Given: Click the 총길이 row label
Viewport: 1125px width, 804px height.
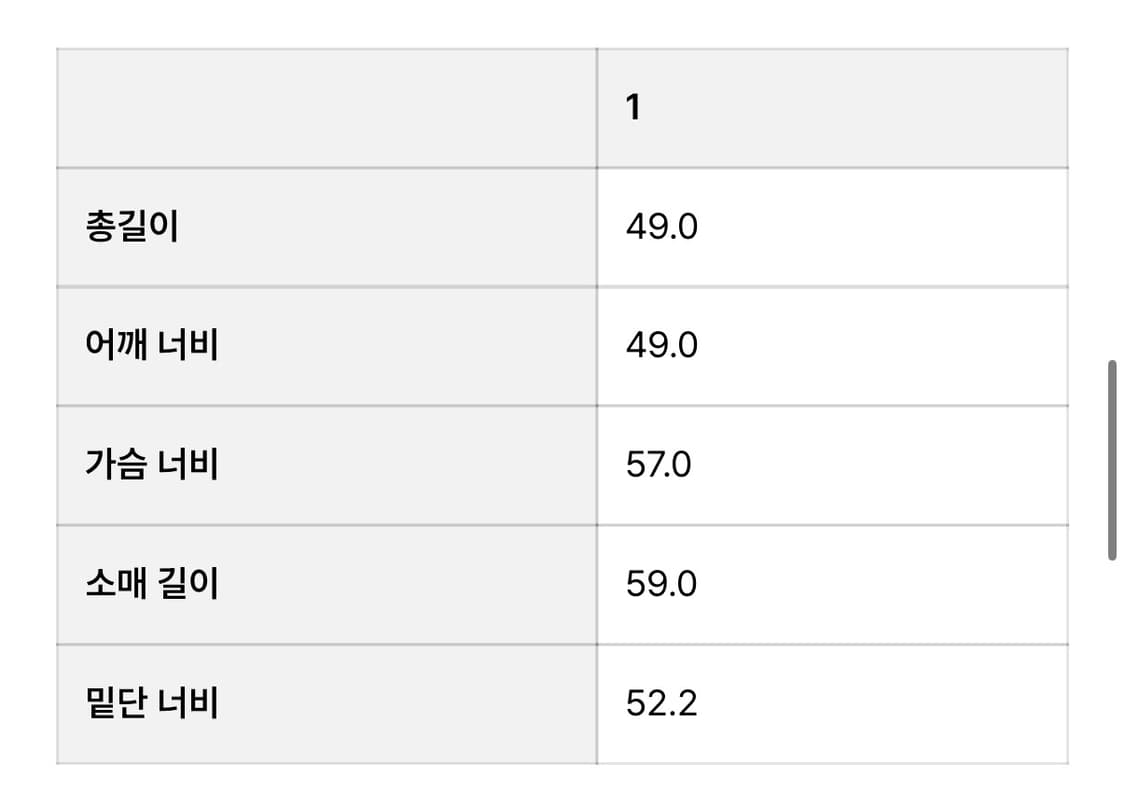Looking at the screenshot, I should 132,228.
